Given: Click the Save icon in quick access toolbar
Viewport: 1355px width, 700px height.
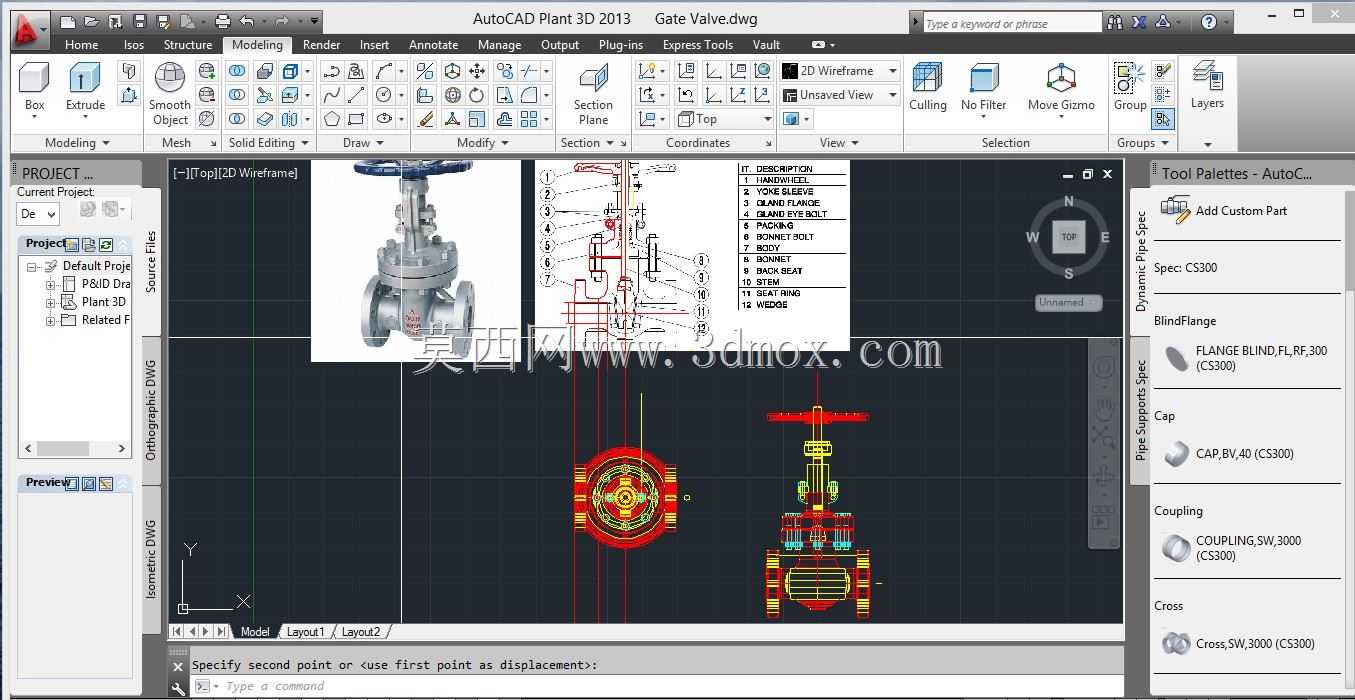Looking at the screenshot, I should pos(140,21).
